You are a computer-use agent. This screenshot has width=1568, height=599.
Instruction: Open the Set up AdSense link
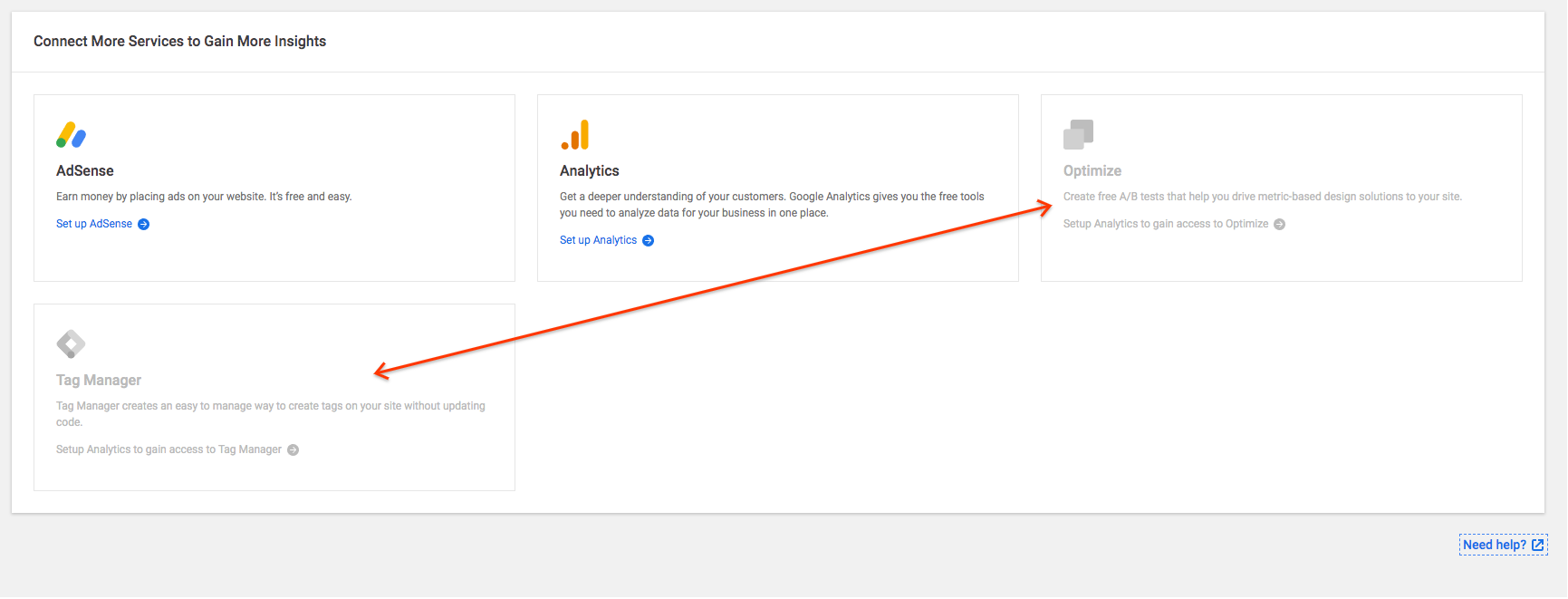pos(94,224)
